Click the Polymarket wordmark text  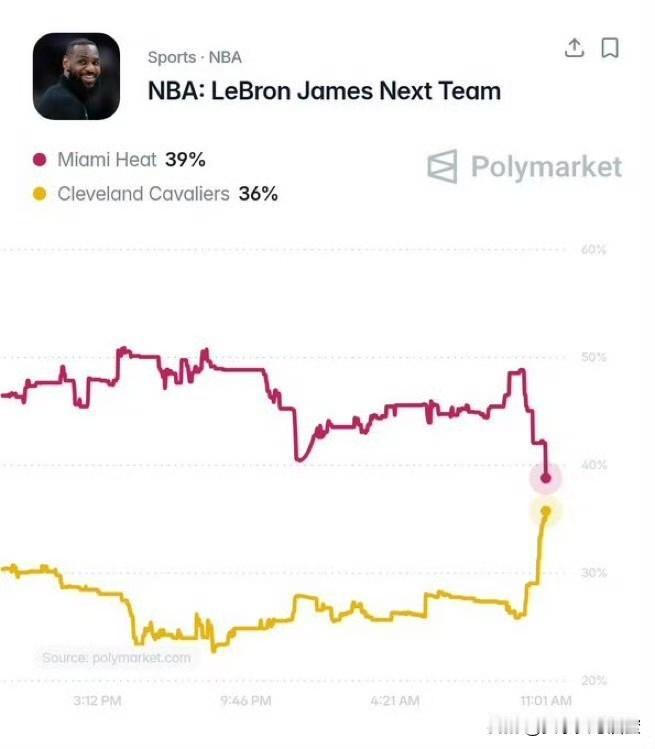tap(547, 167)
